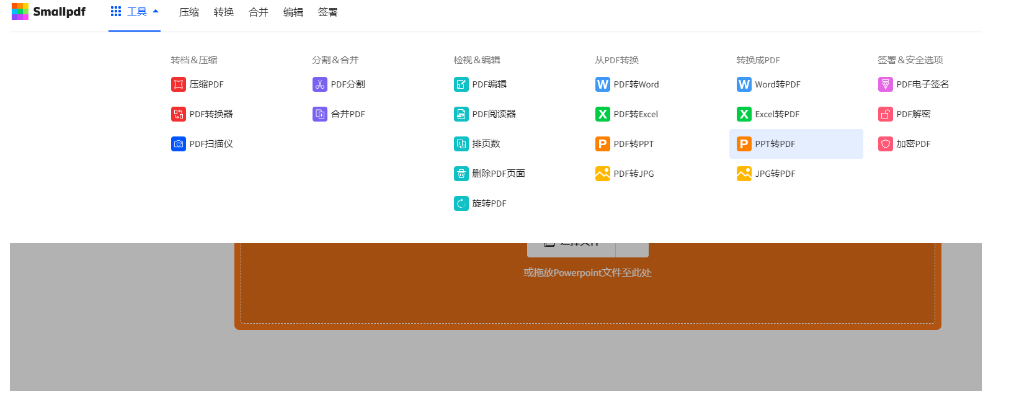Open the 合并PDF link
The width and height of the screenshot is (1013, 399).
pos(348,114)
